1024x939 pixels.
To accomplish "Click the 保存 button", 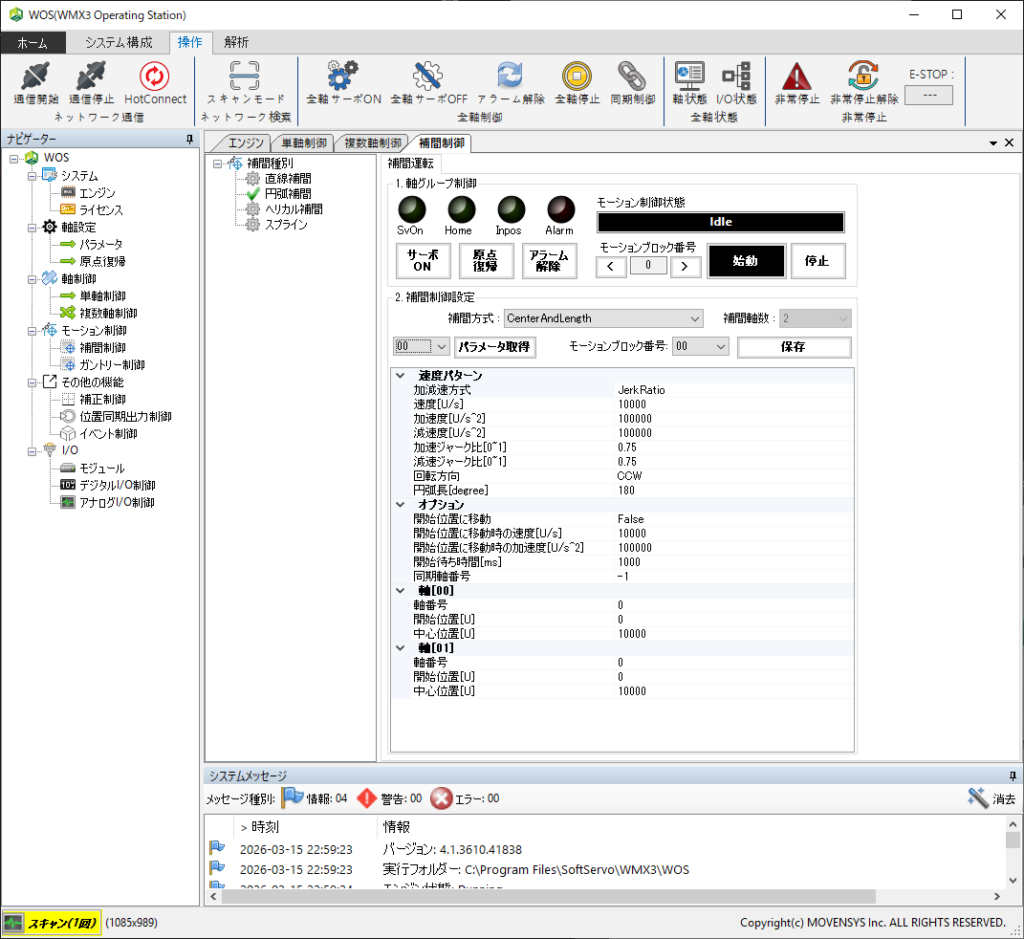I will 793,347.
